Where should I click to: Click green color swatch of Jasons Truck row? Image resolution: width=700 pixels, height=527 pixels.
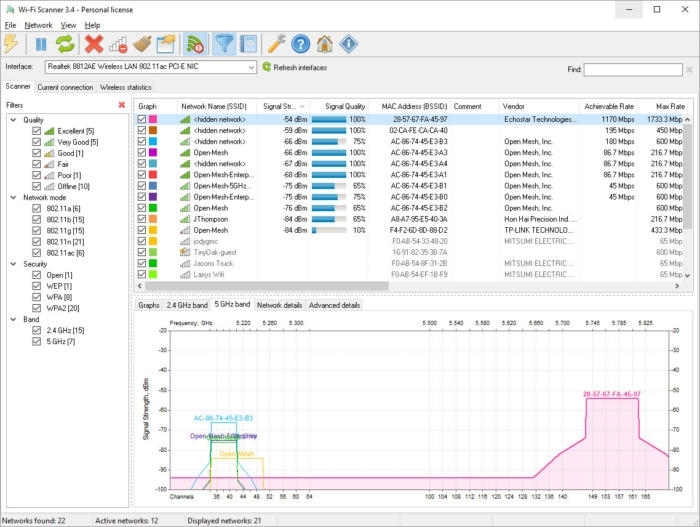click(x=153, y=263)
